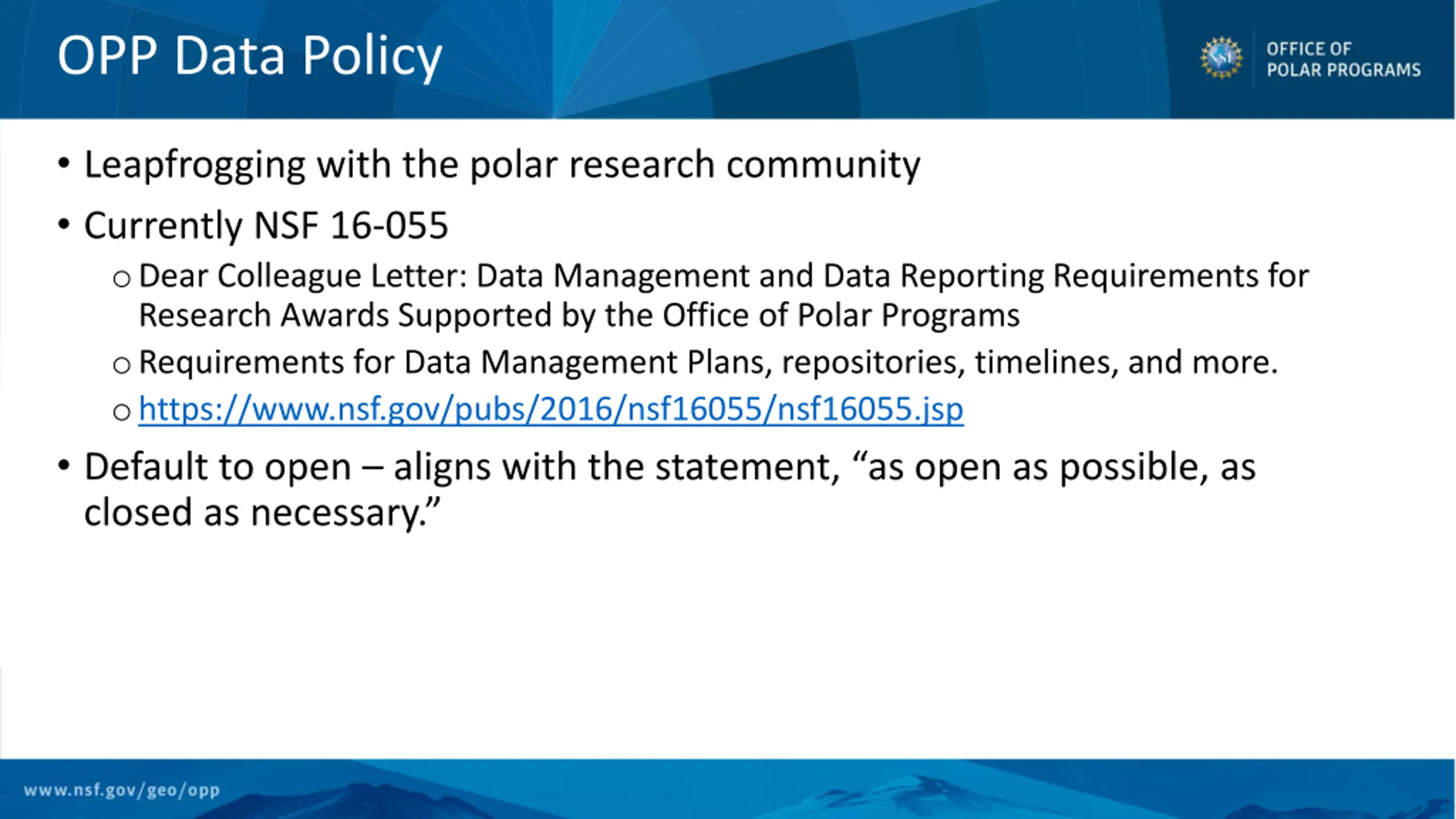The width and height of the screenshot is (1456, 819).
Task: Click the bullet dot before 'Leapfrogging'
Action: click(x=64, y=164)
